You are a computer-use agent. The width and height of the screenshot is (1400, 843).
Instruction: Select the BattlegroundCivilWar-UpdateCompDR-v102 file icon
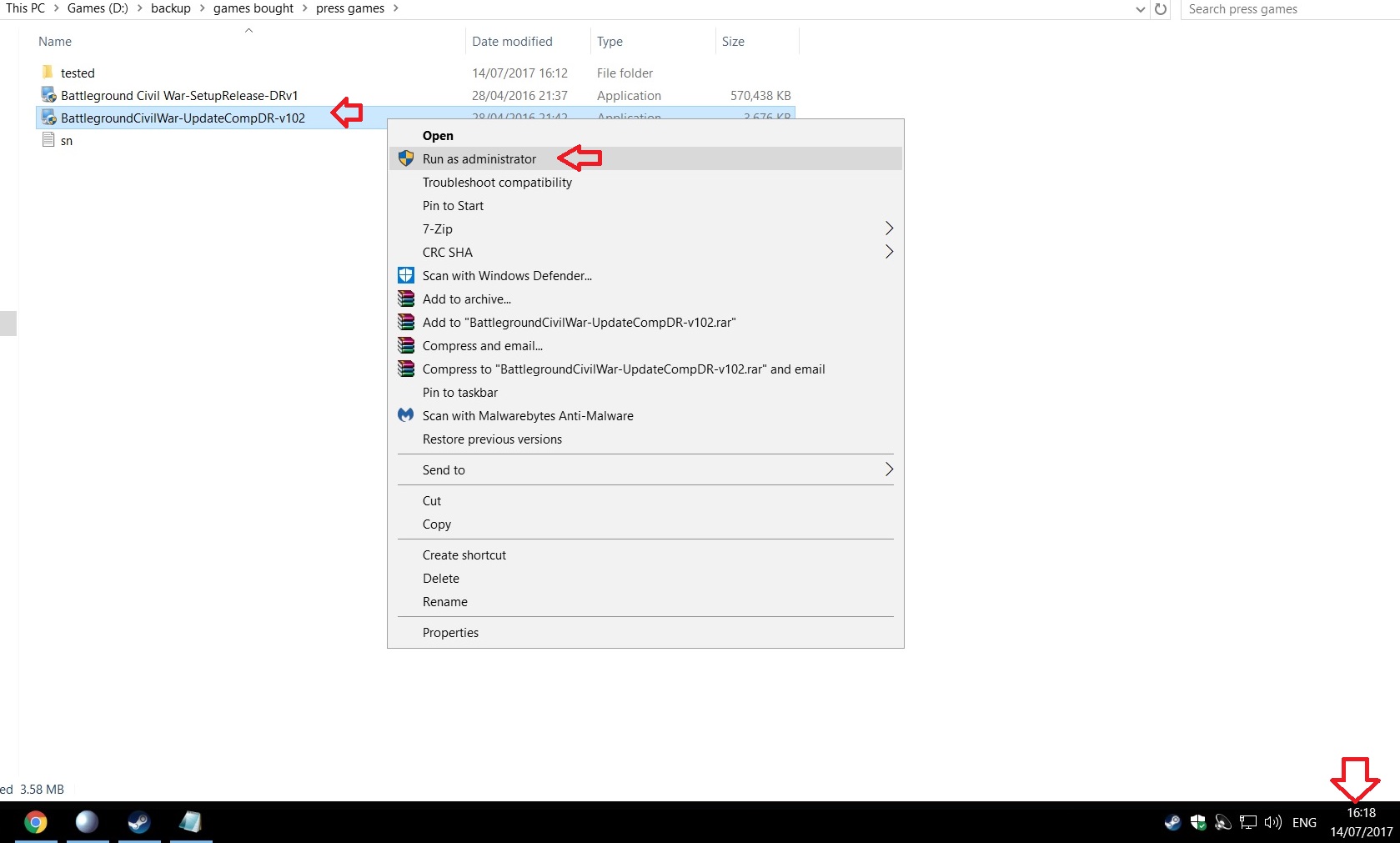(x=49, y=118)
